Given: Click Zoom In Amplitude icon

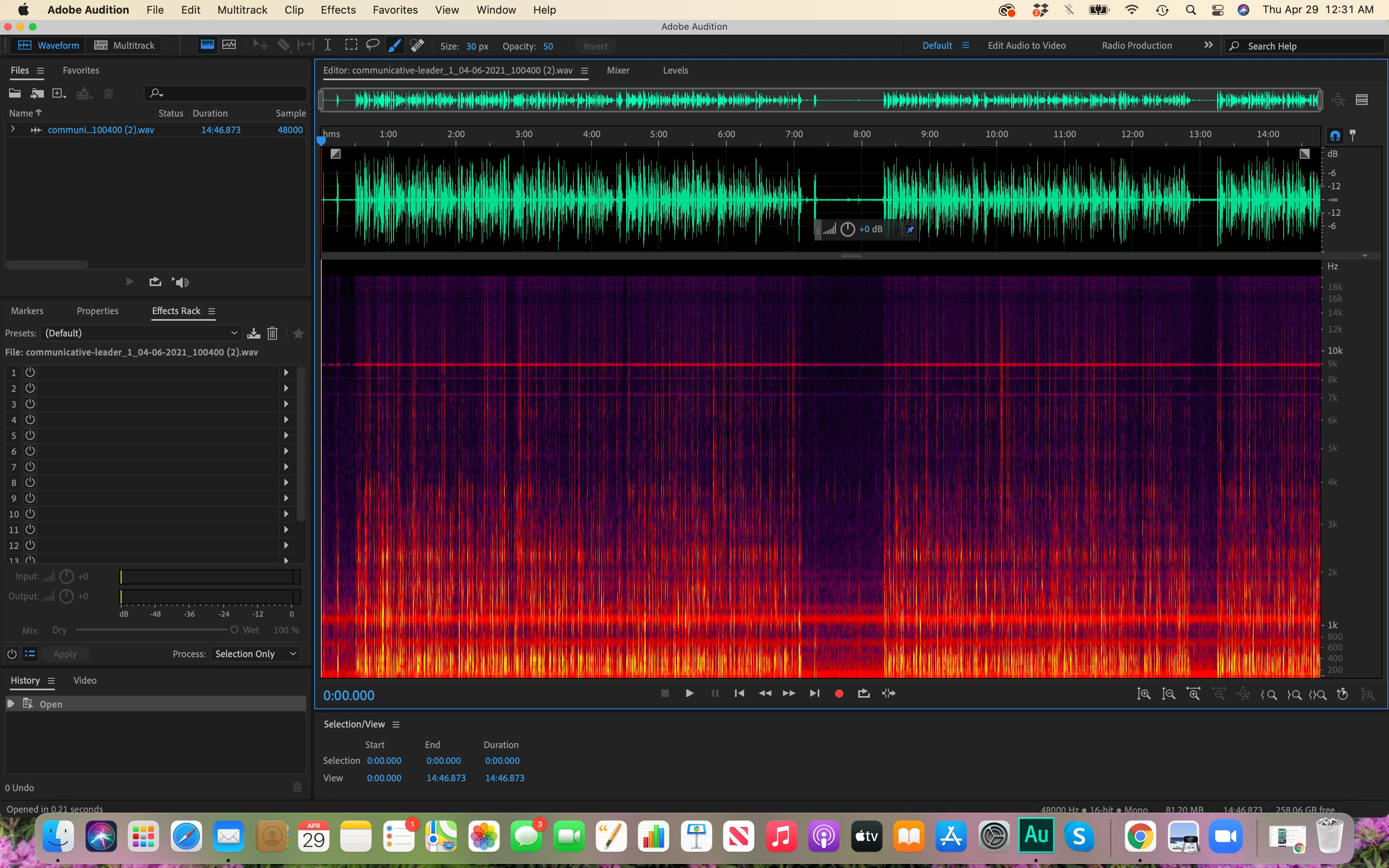Looking at the screenshot, I should [x=1143, y=694].
